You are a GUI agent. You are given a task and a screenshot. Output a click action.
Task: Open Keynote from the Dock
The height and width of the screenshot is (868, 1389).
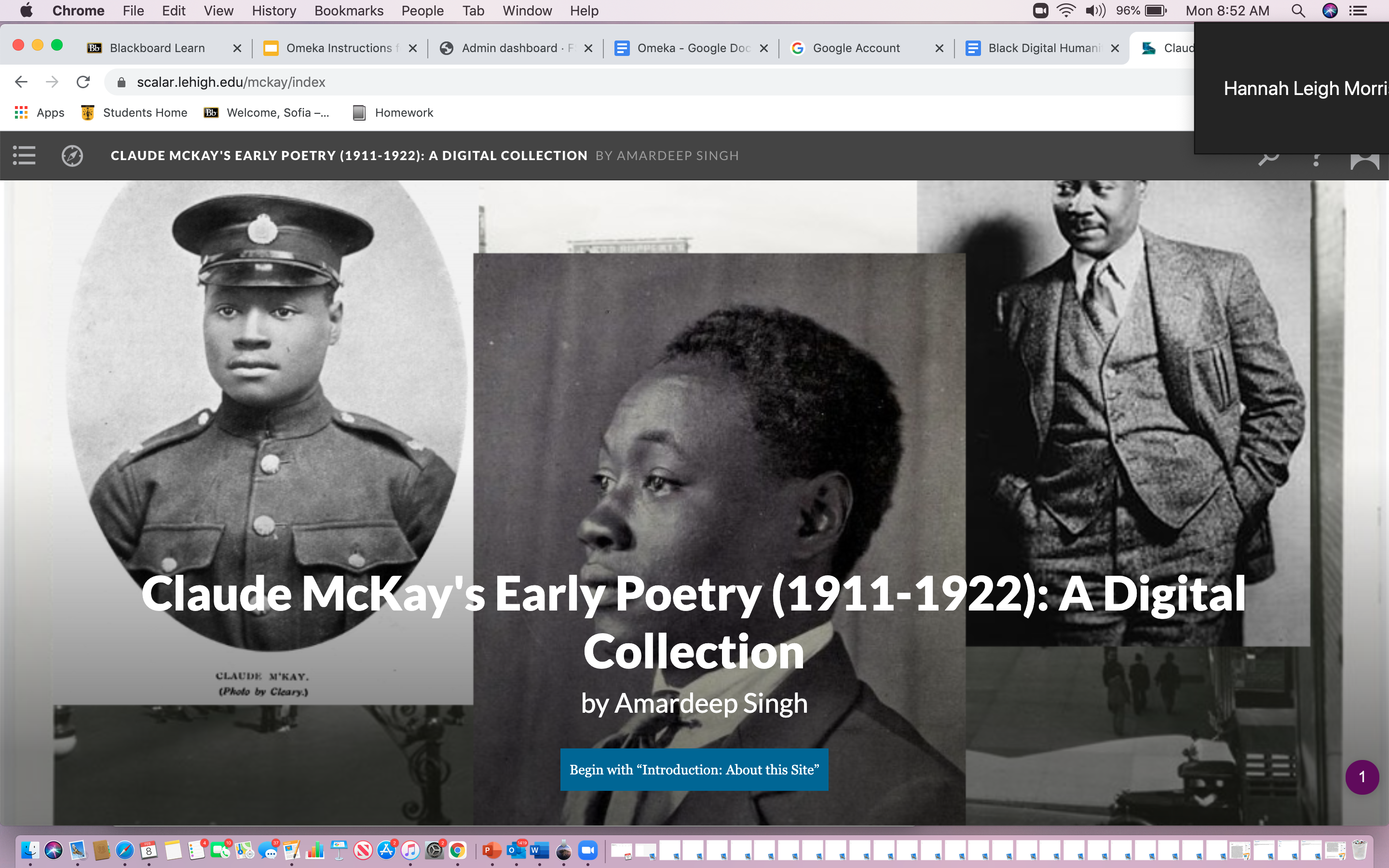(339, 850)
